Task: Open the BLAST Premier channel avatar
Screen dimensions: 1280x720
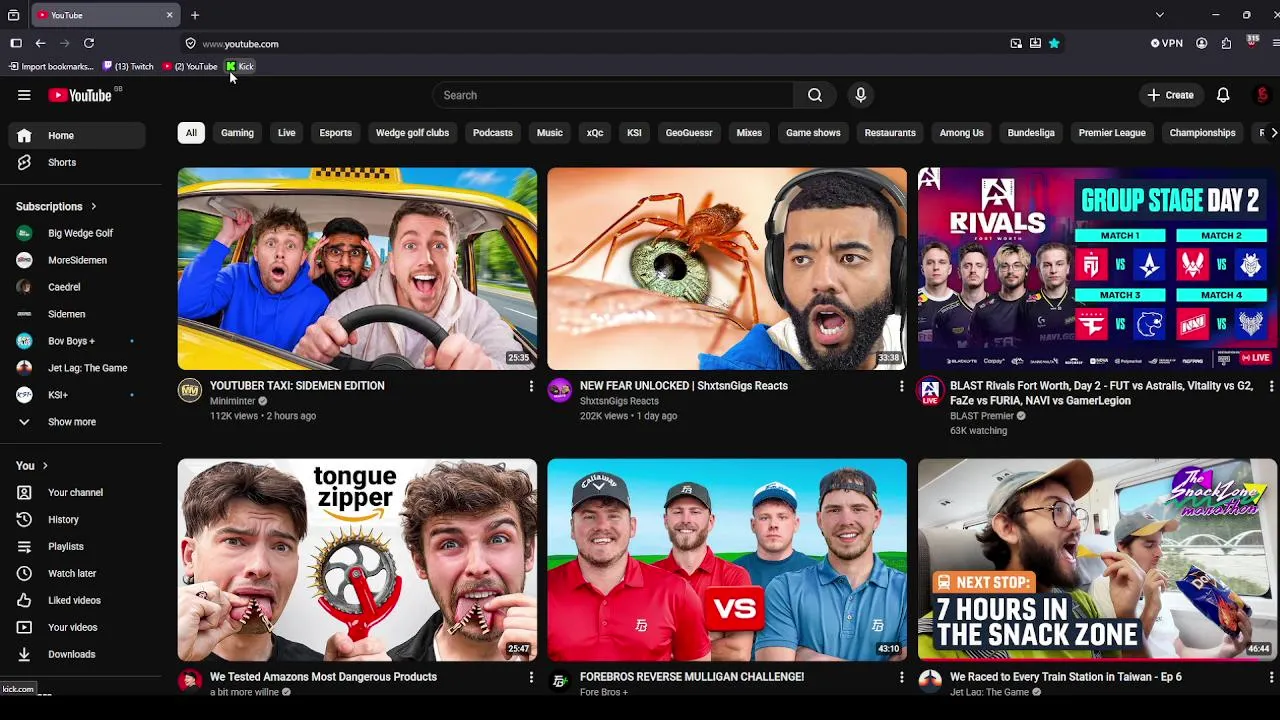Action: (x=930, y=390)
